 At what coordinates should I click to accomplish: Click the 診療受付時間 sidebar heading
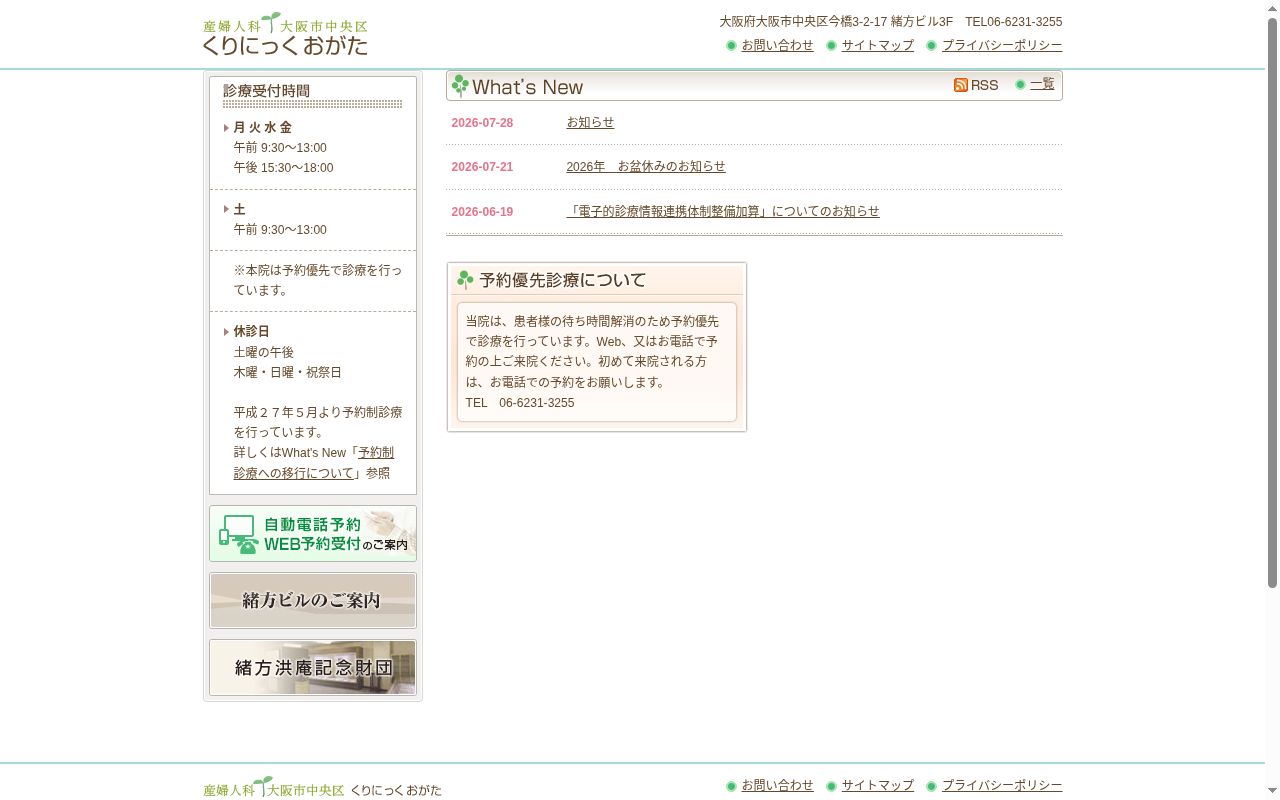click(x=266, y=91)
